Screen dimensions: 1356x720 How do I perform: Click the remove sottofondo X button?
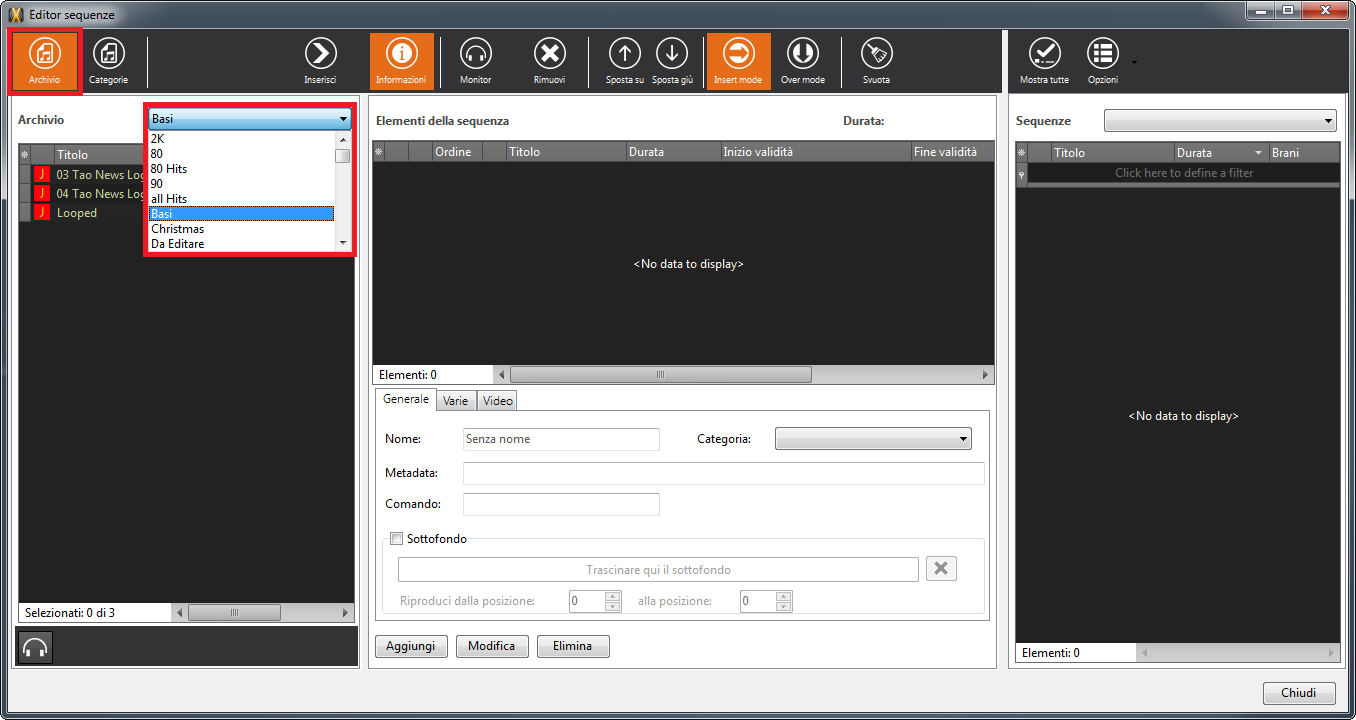pos(941,568)
